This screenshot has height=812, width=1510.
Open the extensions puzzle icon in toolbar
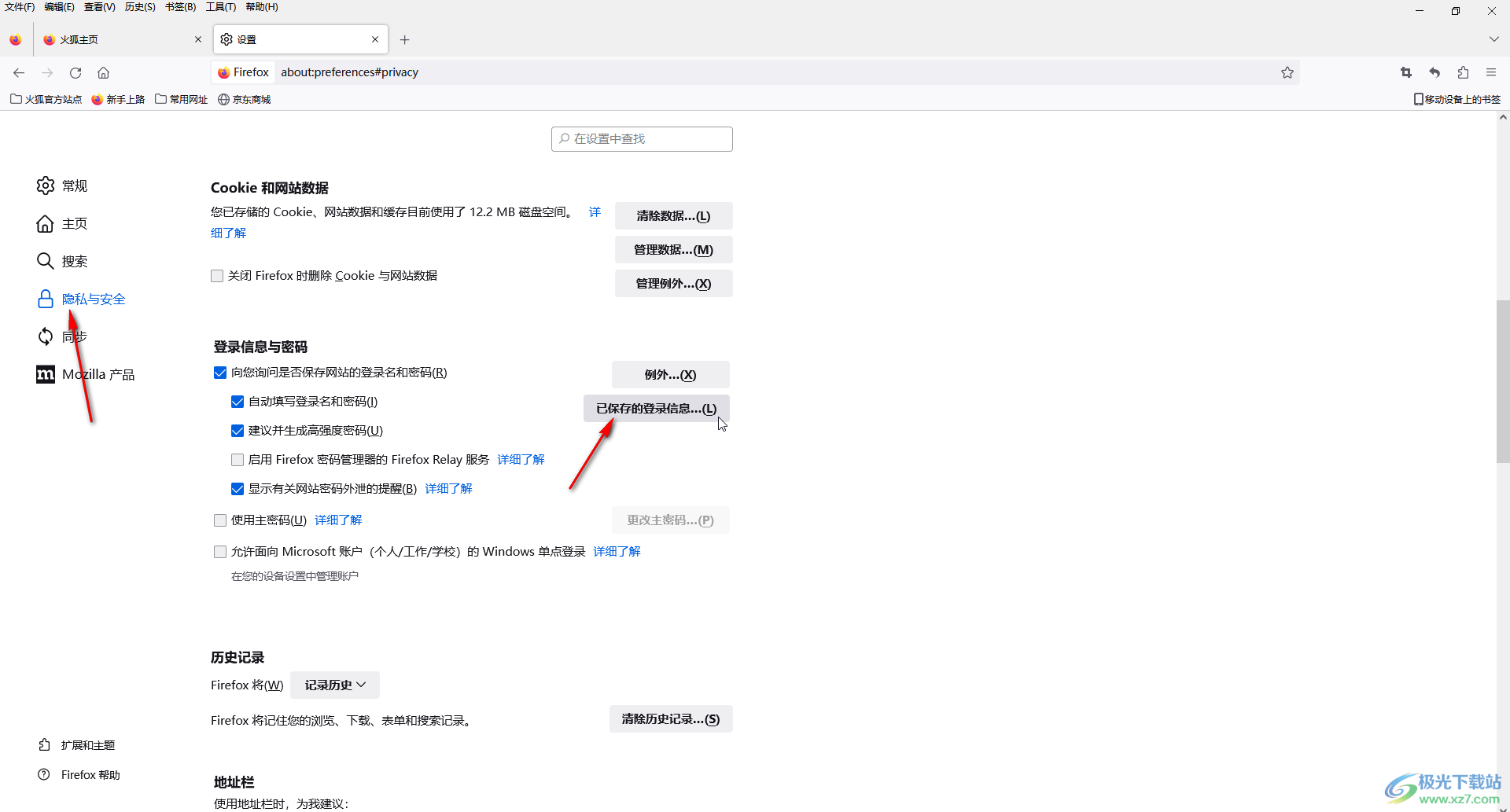click(1463, 72)
